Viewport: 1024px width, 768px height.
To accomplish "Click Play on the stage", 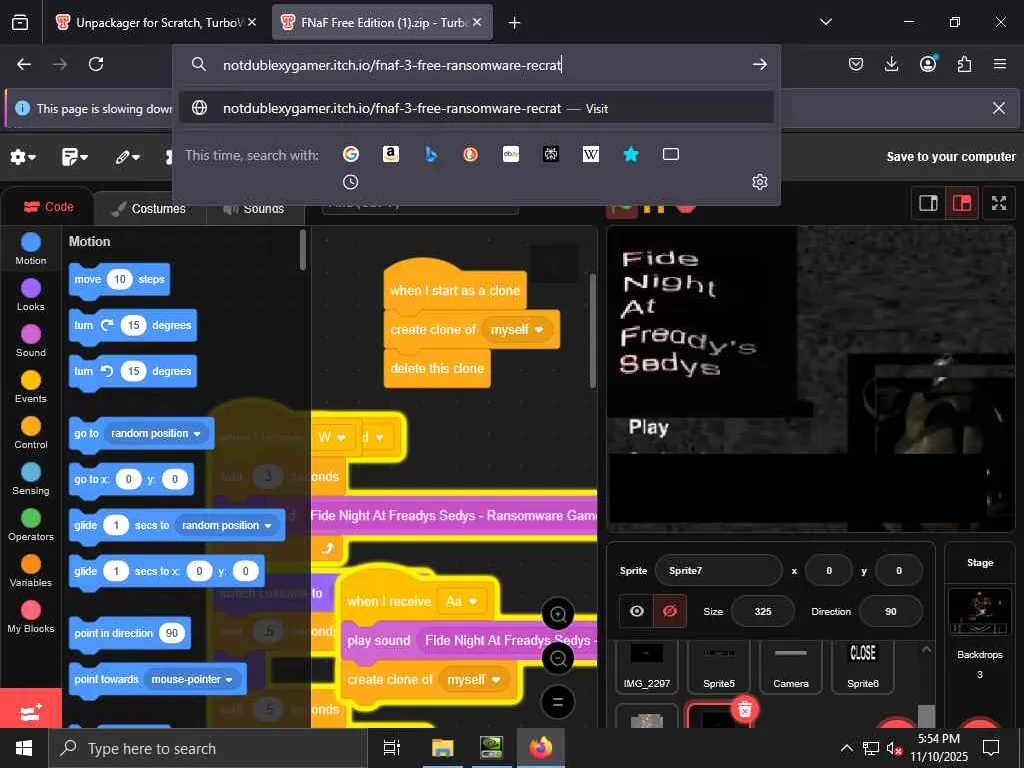I will pos(648,428).
